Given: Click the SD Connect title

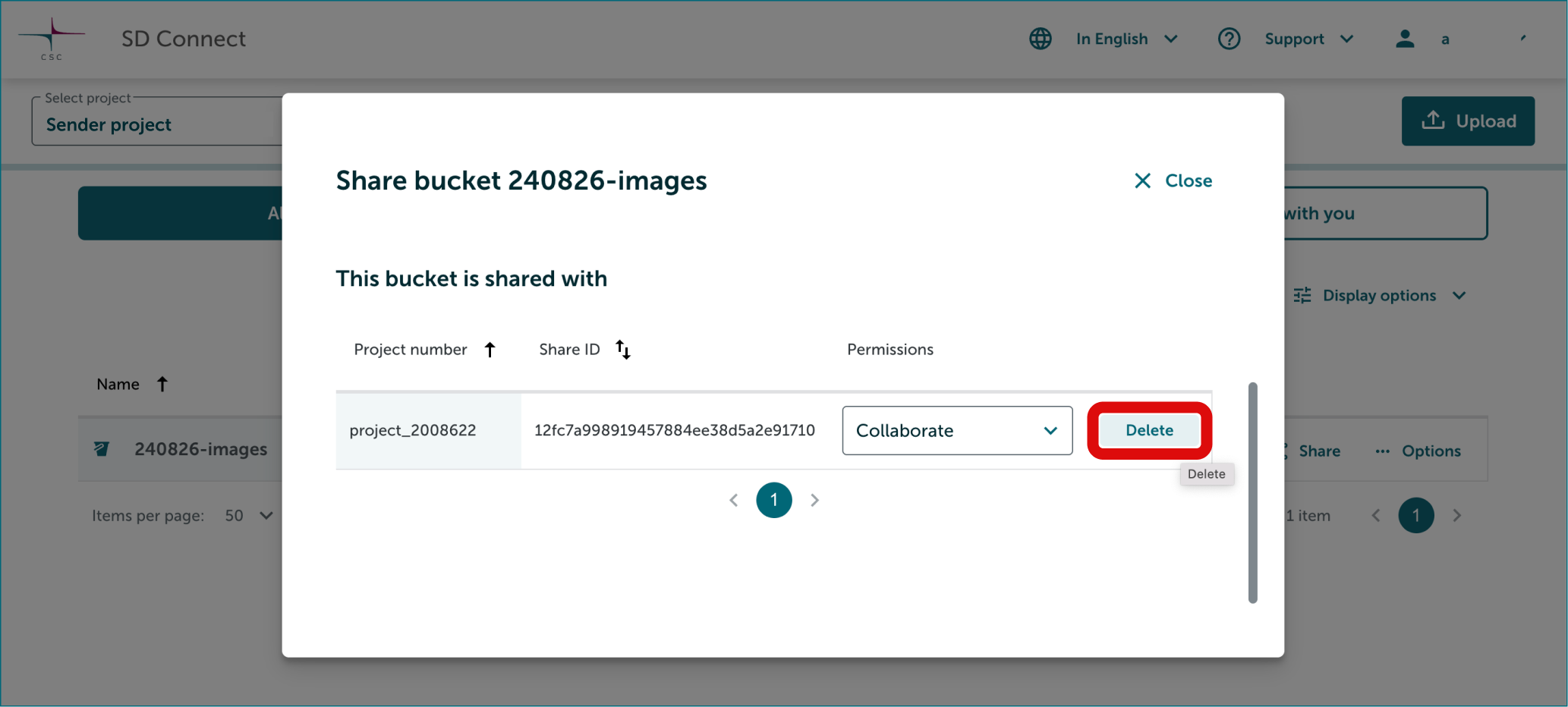Looking at the screenshot, I should coord(184,39).
